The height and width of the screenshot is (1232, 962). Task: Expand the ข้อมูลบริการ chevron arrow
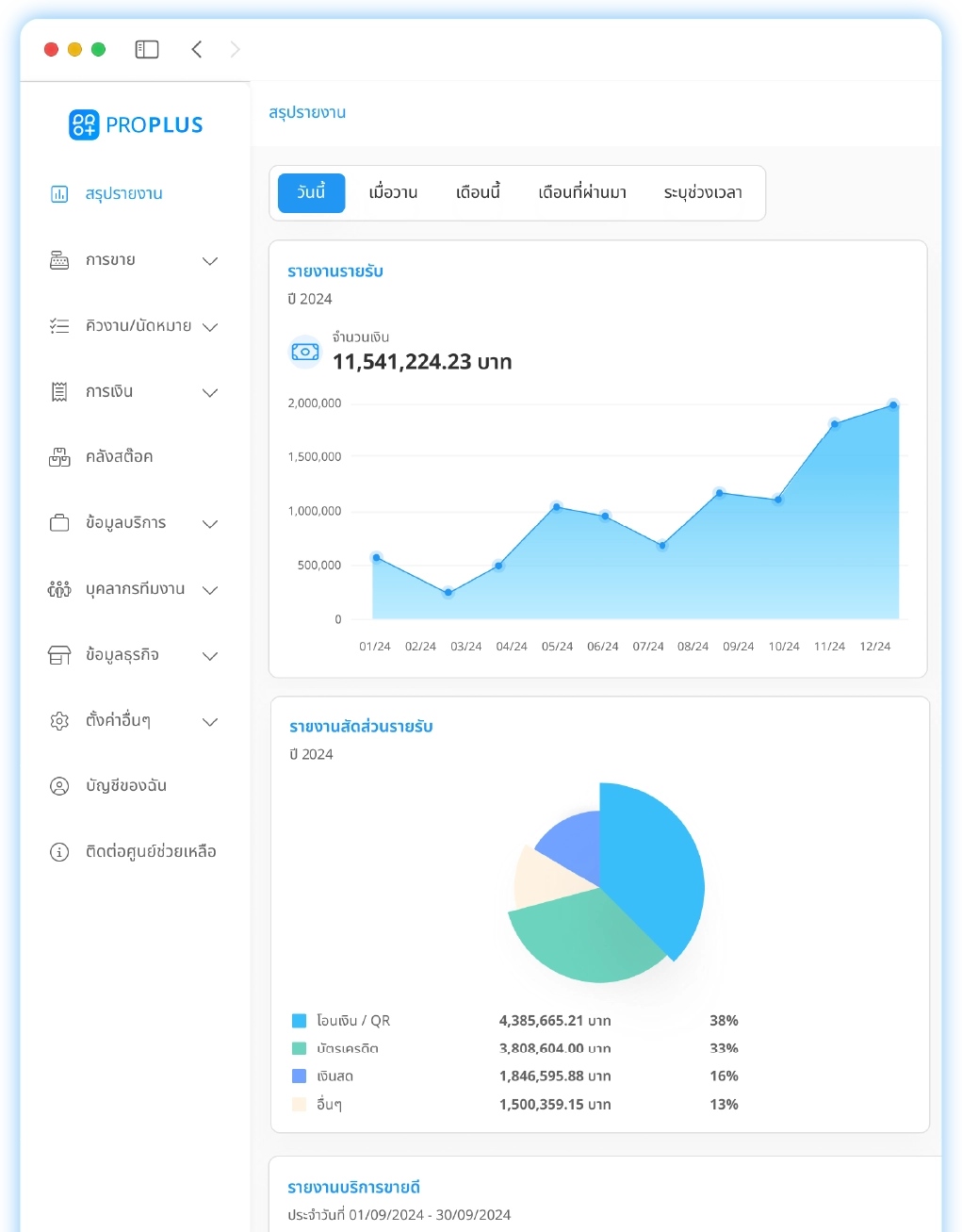click(x=210, y=524)
